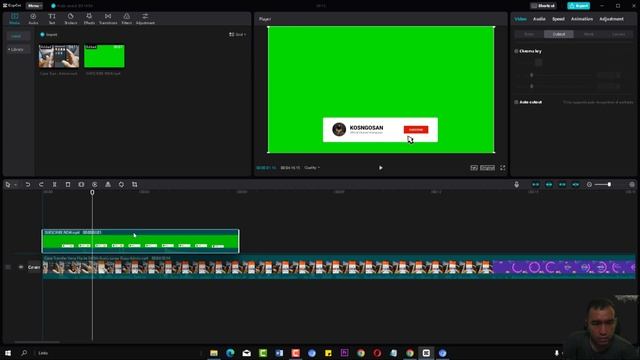Open the Adjustment tab in top toolbar
Screen dimensions: 640x360
(x=145, y=18)
